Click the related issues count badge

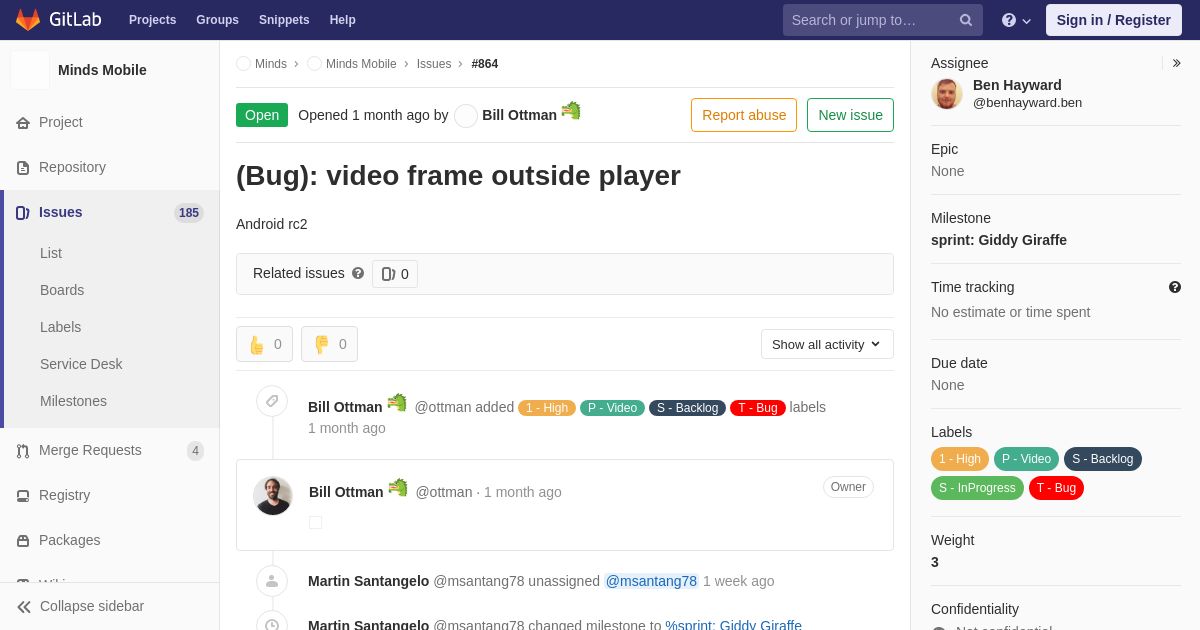(x=395, y=274)
